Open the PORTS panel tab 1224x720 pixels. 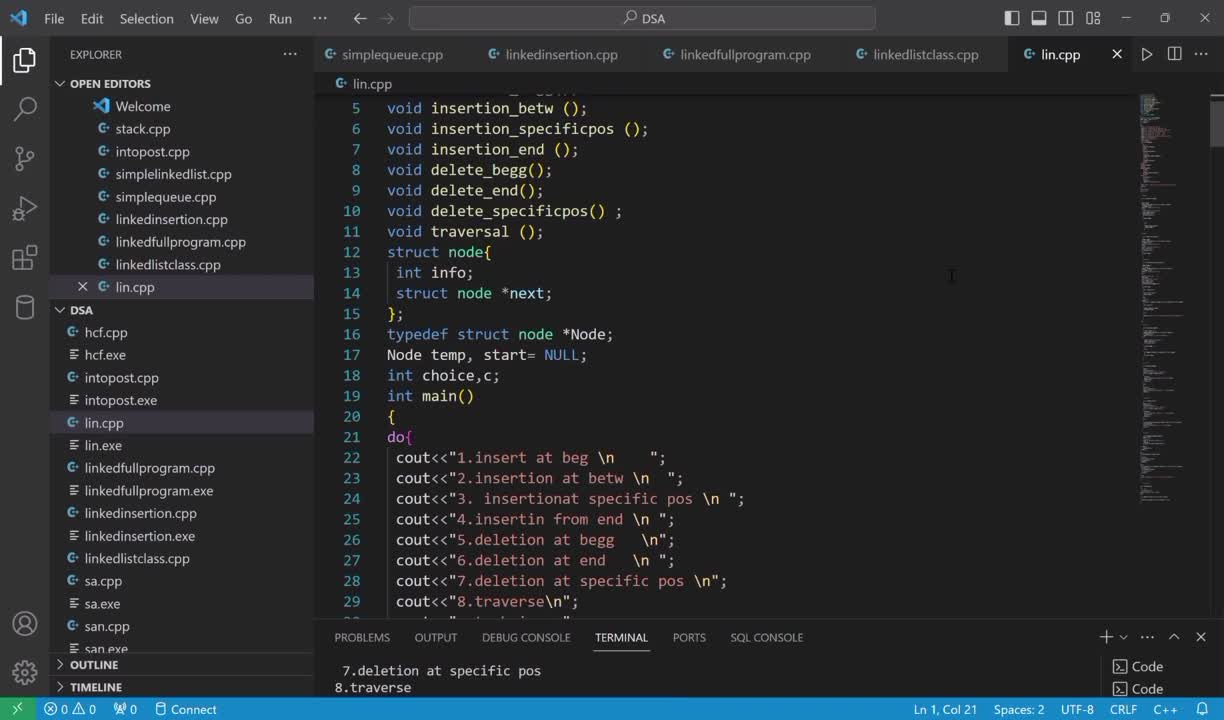point(689,637)
